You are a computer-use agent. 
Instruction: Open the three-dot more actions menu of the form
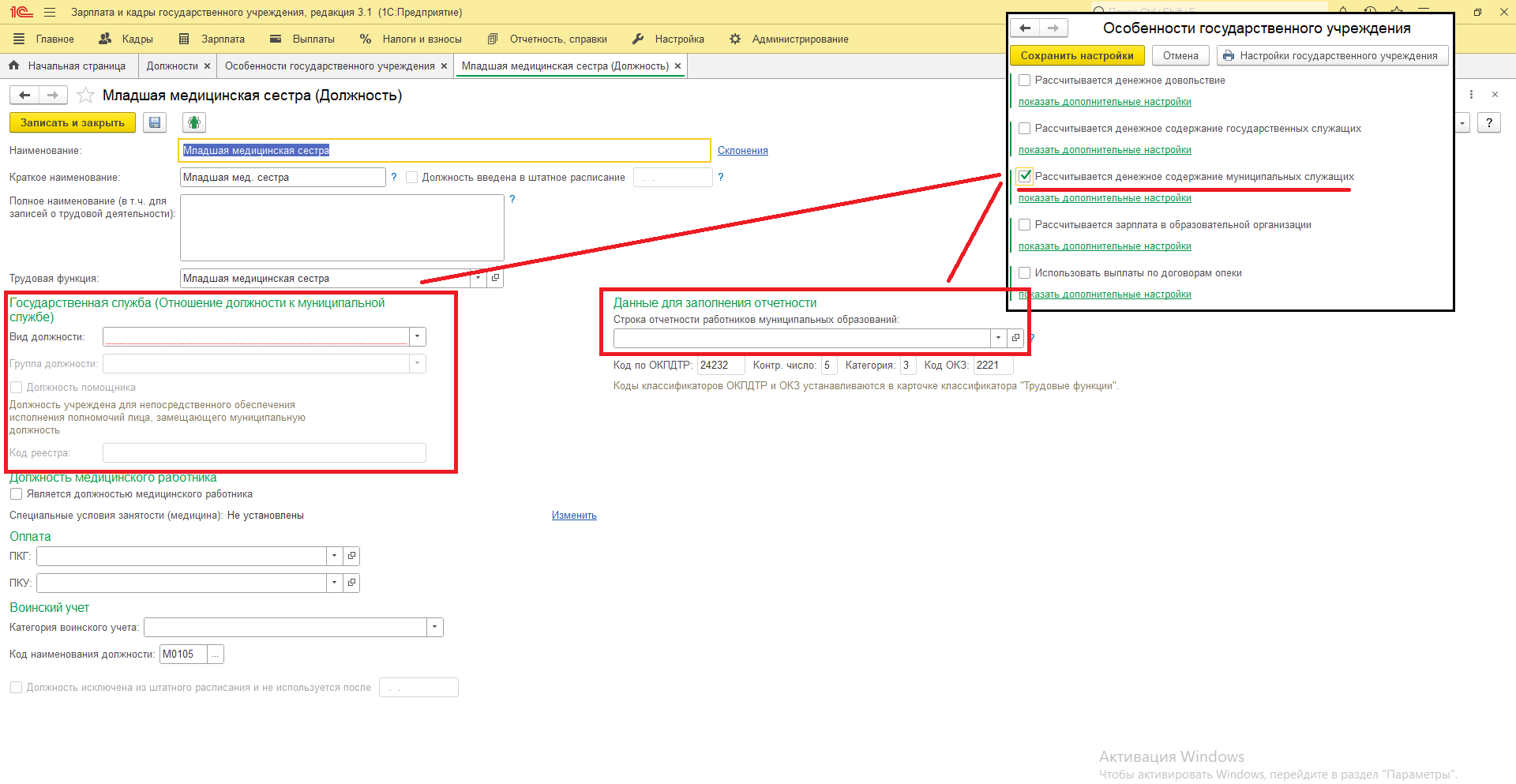coord(1471,95)
